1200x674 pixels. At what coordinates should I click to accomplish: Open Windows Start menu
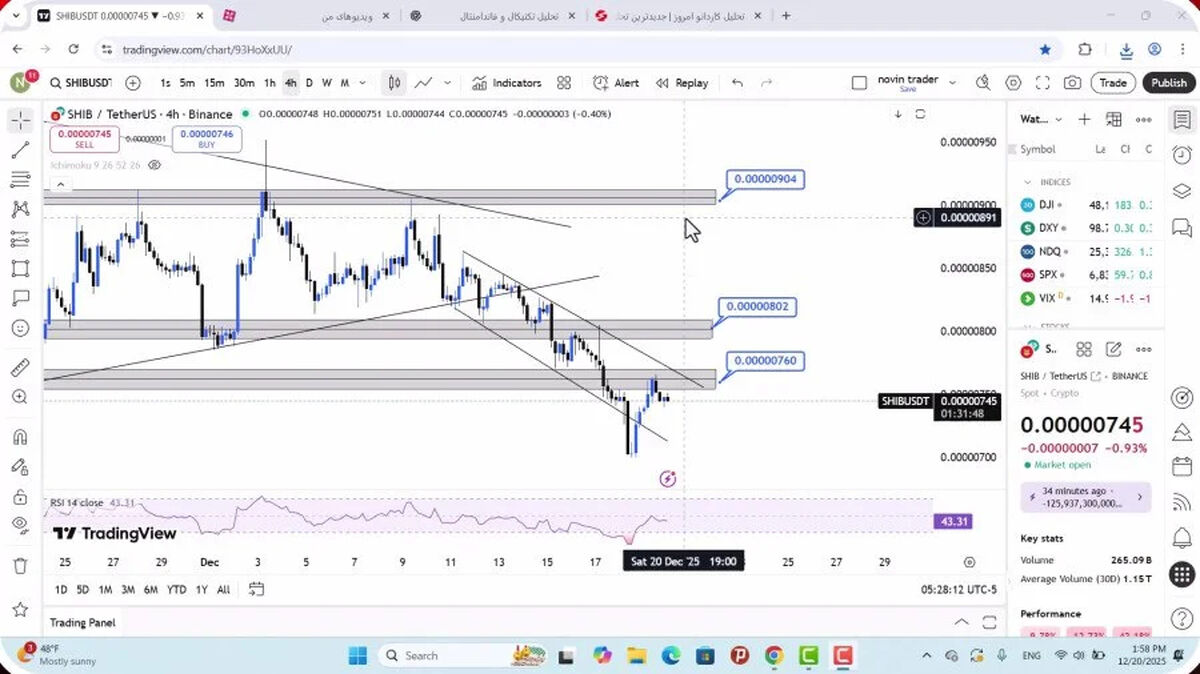(357, 655)
